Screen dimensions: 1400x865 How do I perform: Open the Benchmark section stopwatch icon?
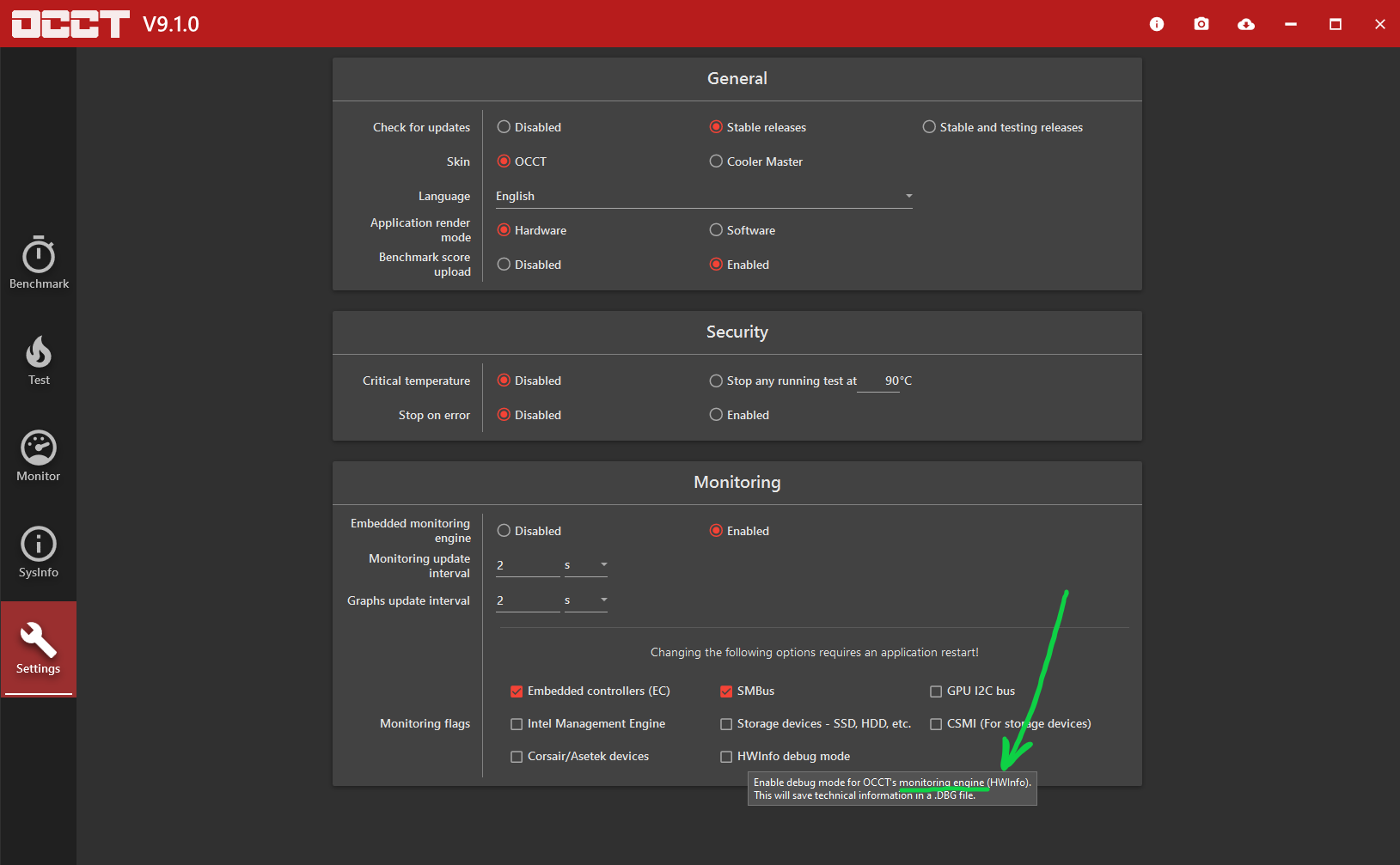(x=39, y=255)
